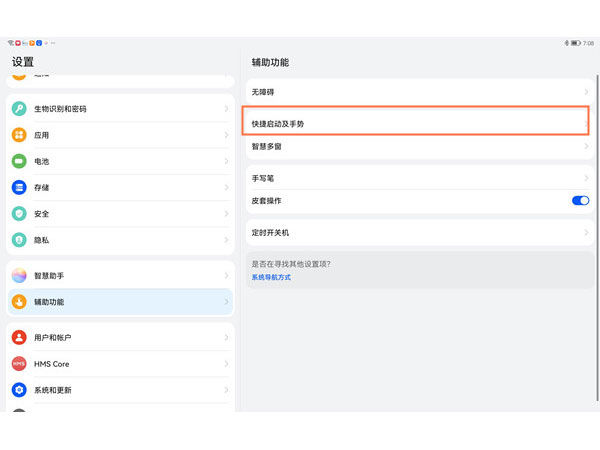Expand the 定时开关机 row chevron
Viewport: 600px width, 450px height.
(x=586, y=232)
